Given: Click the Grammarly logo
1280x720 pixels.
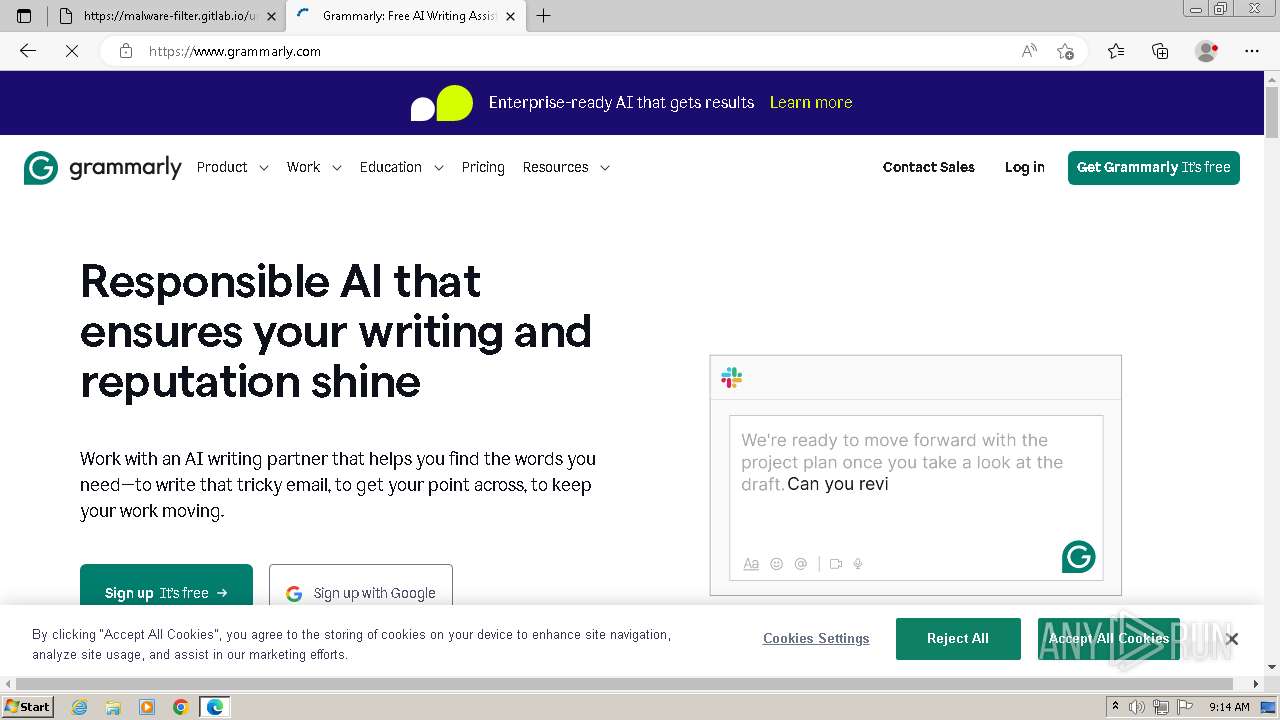Looking at the screenshot, I should [x=103, y=168].
